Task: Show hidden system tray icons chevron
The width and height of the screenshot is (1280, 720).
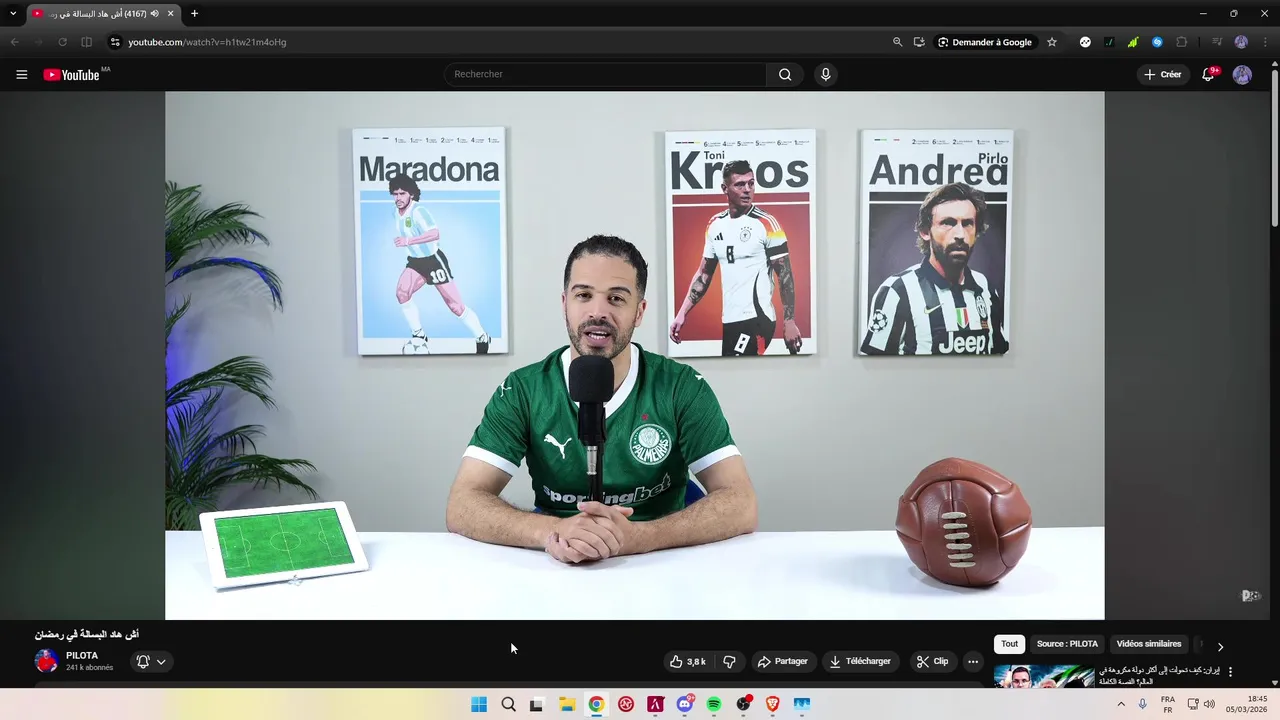Action: [1121, 704]
